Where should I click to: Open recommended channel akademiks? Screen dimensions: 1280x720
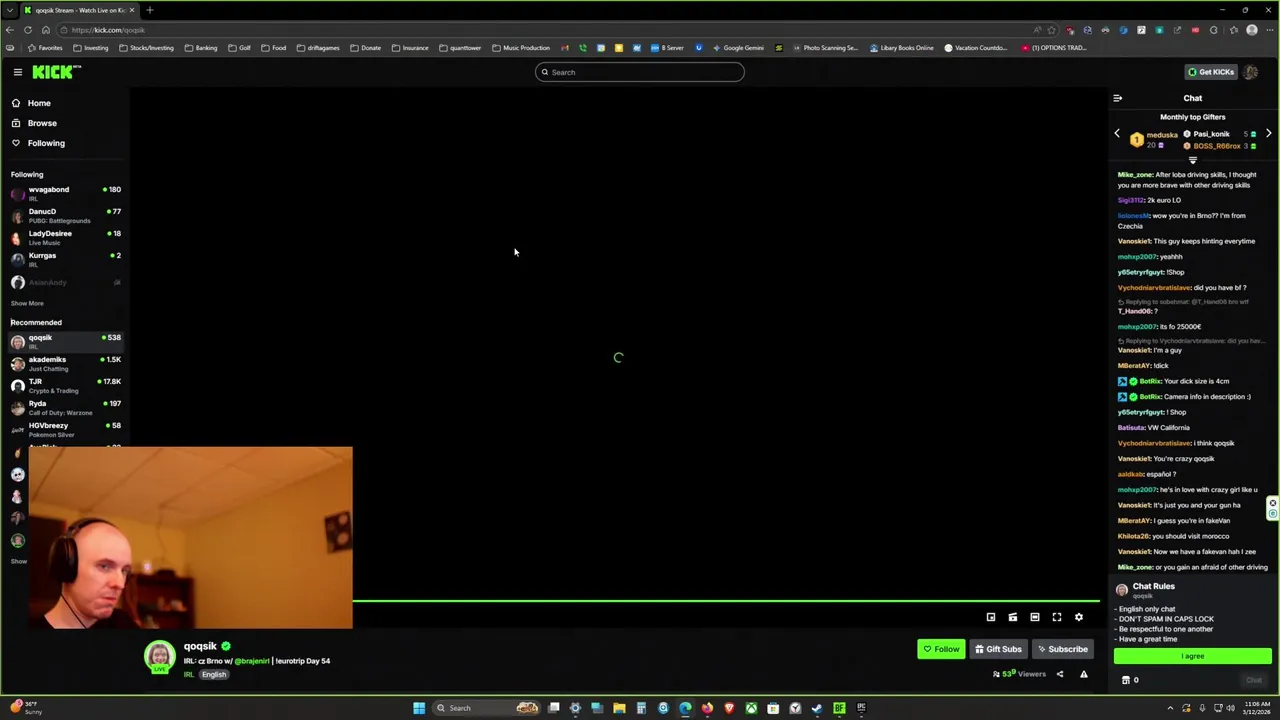(65, 363)
